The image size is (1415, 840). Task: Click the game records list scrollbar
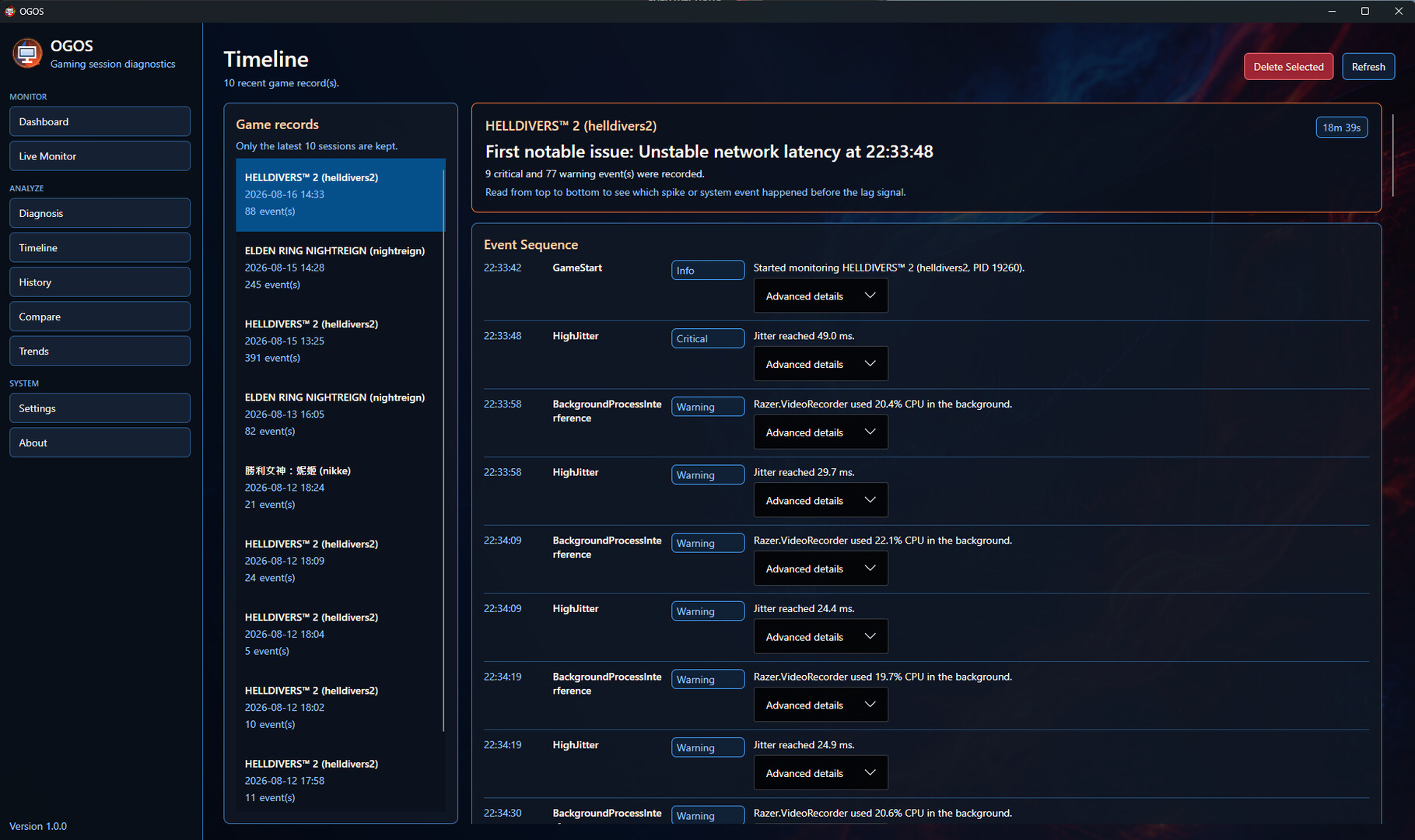pyautogui.click(x=443, y=450)
